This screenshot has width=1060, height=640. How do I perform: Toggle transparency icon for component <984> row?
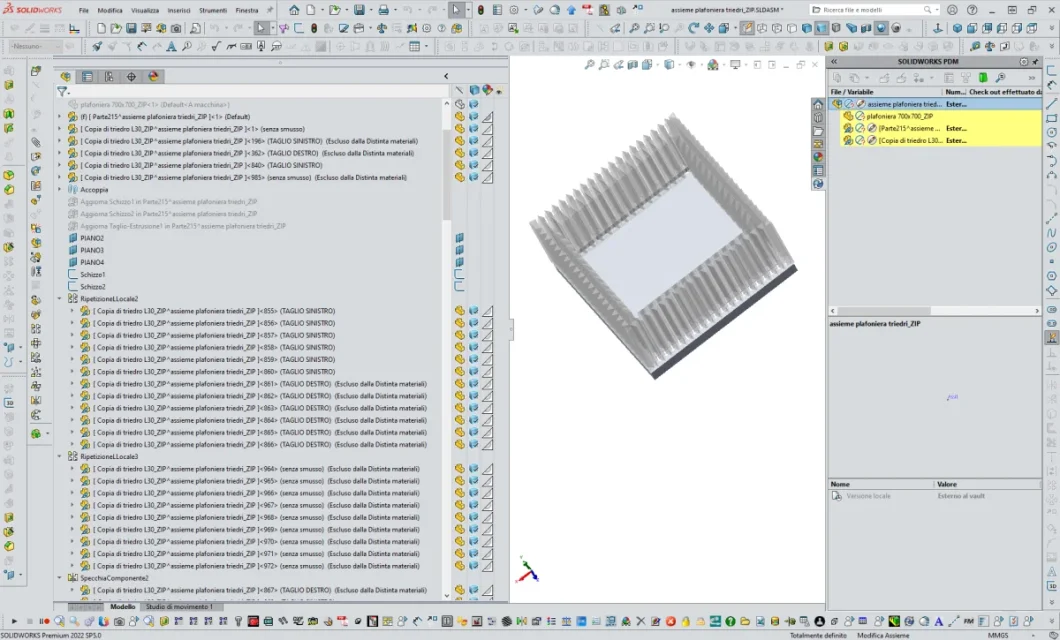click(487, 469)
